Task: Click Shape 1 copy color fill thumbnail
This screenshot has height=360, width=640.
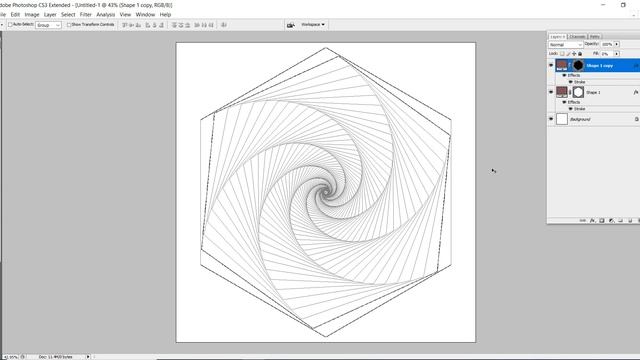Action: [x=562, y=65]
